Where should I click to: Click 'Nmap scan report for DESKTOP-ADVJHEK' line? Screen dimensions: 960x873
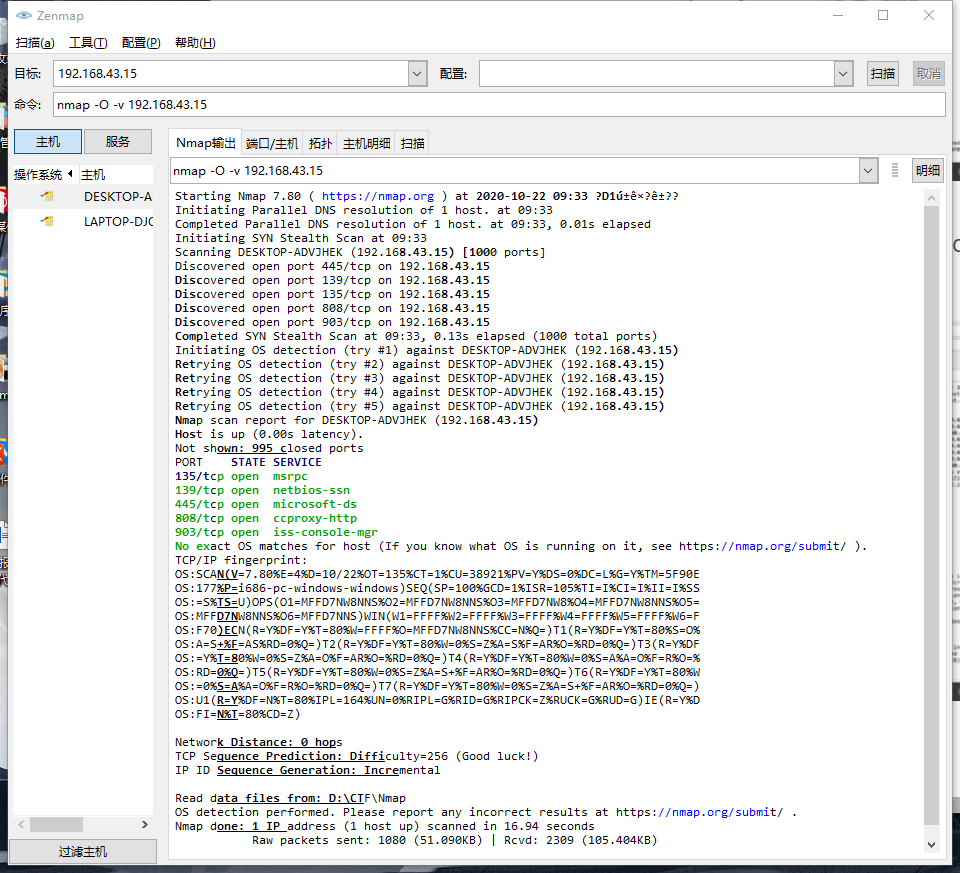click(x=356, y=420)
